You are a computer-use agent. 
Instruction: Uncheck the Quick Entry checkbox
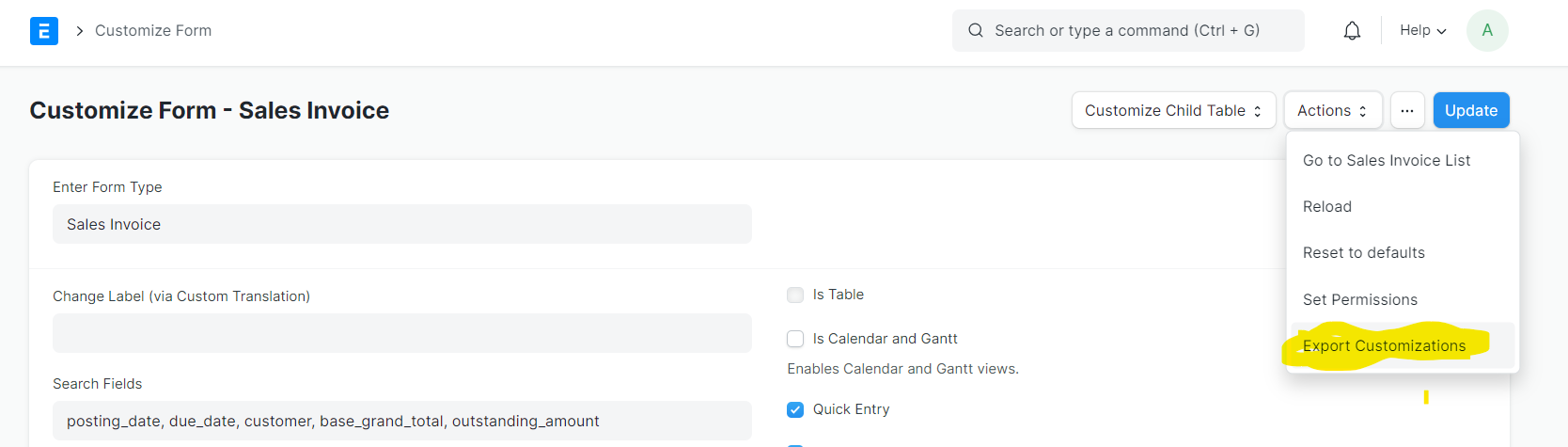795,409
